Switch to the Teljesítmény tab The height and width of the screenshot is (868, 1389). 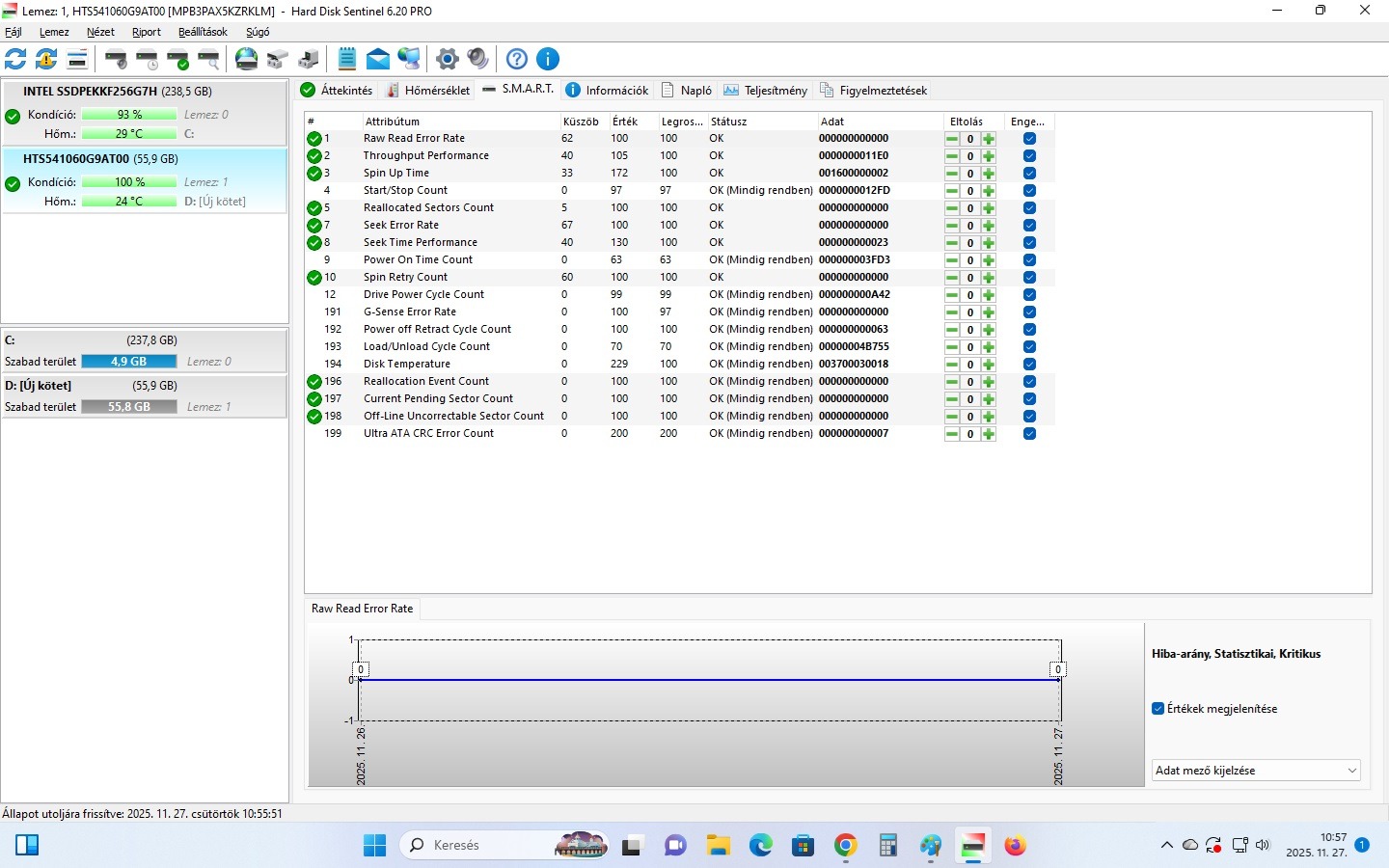coord(766,91)
